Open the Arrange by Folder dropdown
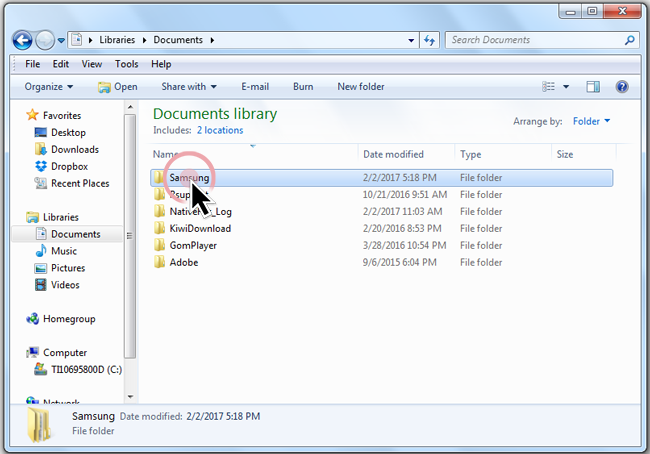650x454 pixels. tap(592, 121)
